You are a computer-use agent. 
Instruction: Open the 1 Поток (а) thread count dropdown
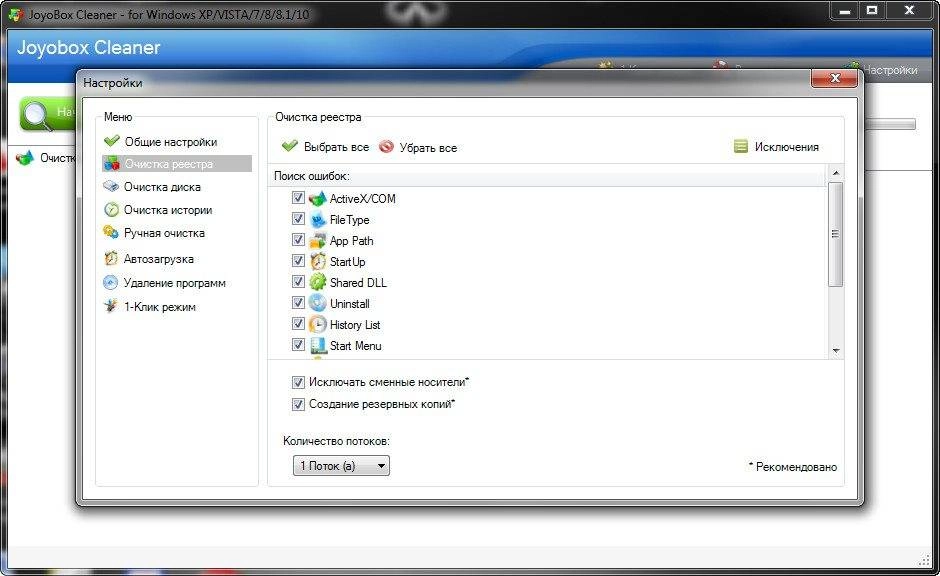coord(341,465)
